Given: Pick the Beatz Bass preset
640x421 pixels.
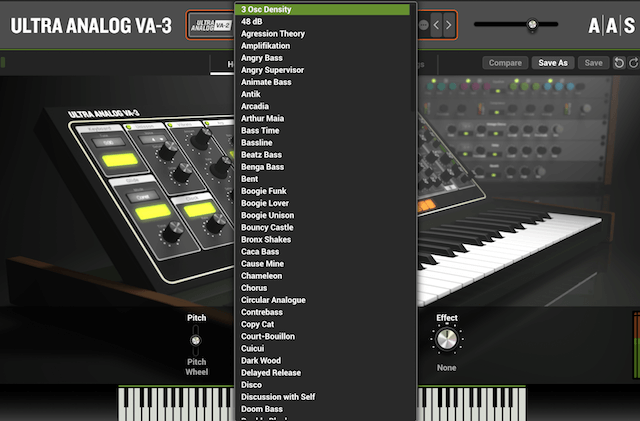Looking at the screenshot, I should coord(322,155).
